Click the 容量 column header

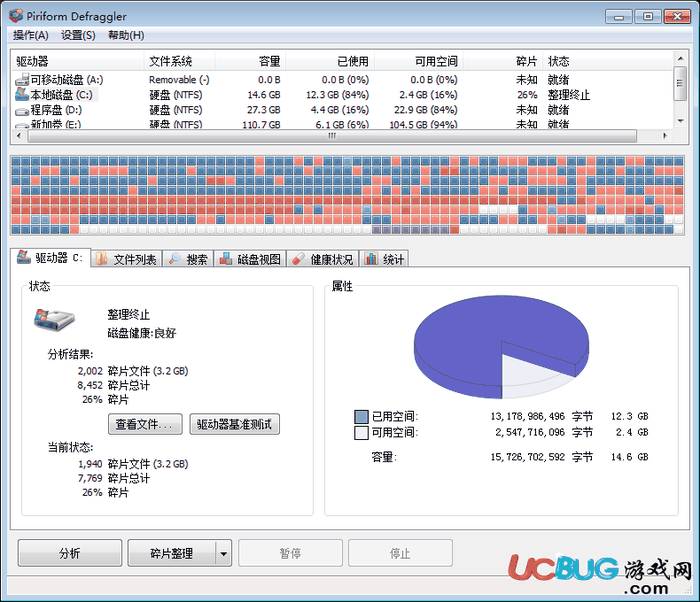250,61
